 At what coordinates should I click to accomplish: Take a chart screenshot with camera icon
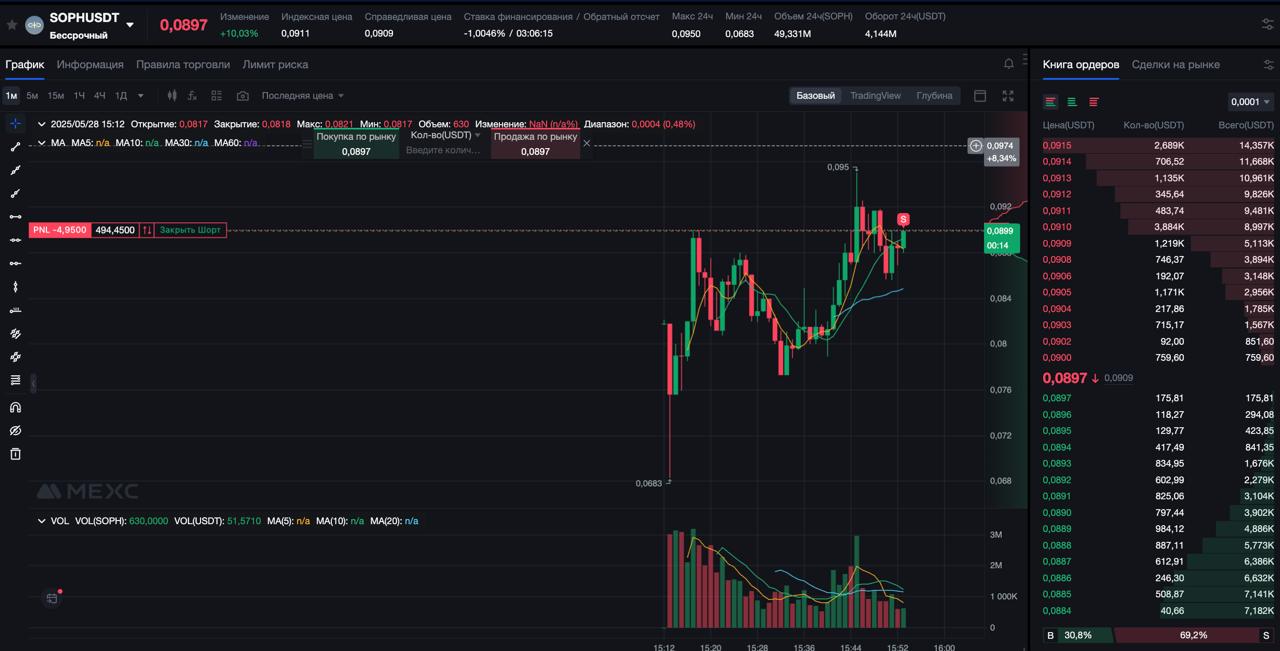(243, 96)
